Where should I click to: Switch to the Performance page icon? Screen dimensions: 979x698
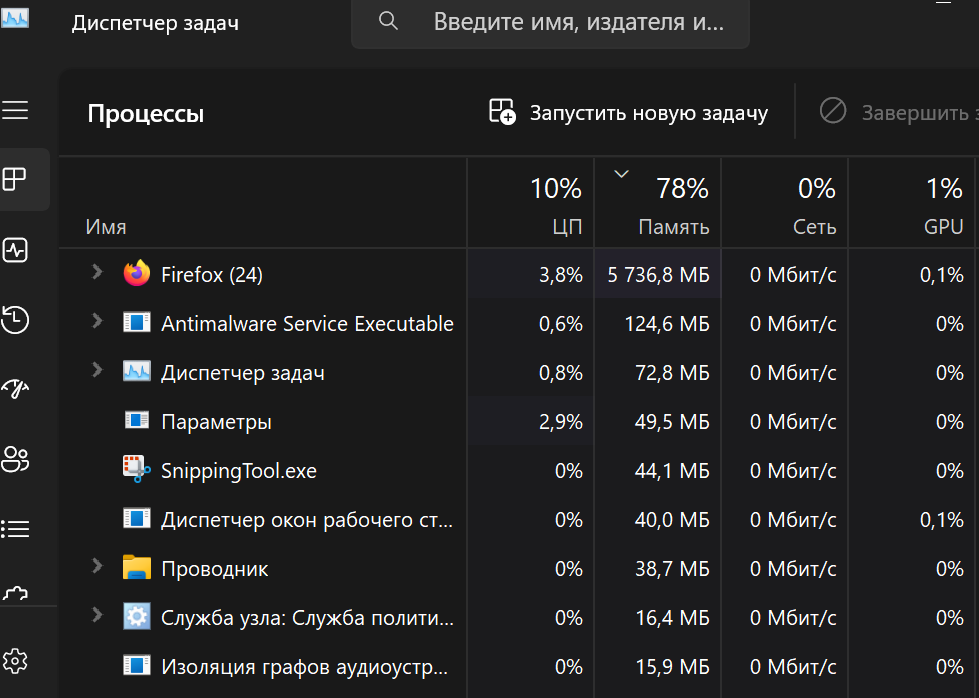[x=15, y=250]
